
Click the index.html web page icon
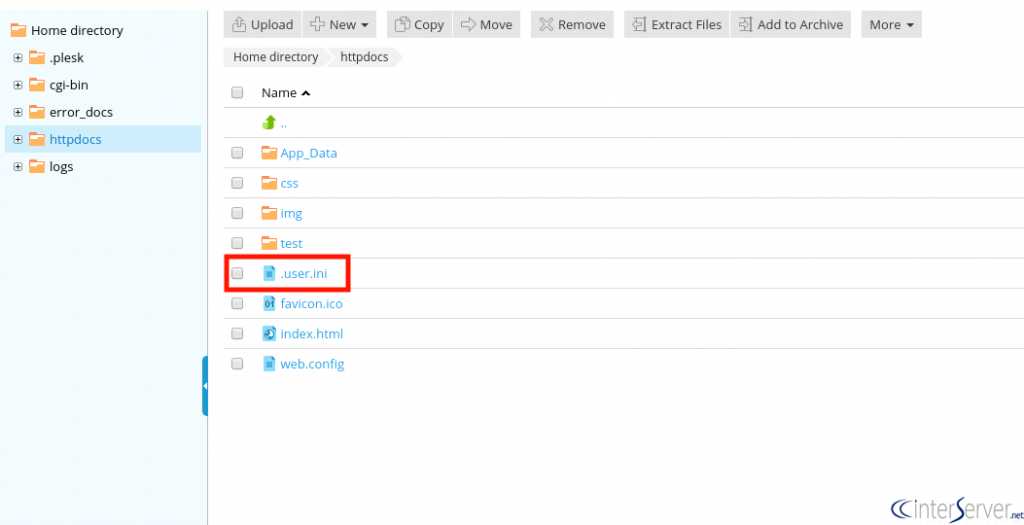click(269, 333)
